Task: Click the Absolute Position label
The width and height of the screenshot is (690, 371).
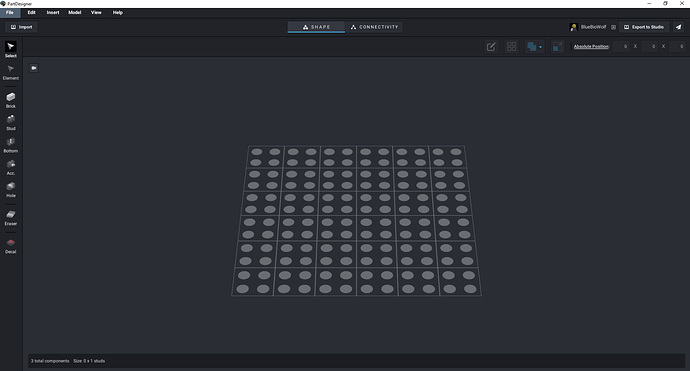Action: [591, 46]
